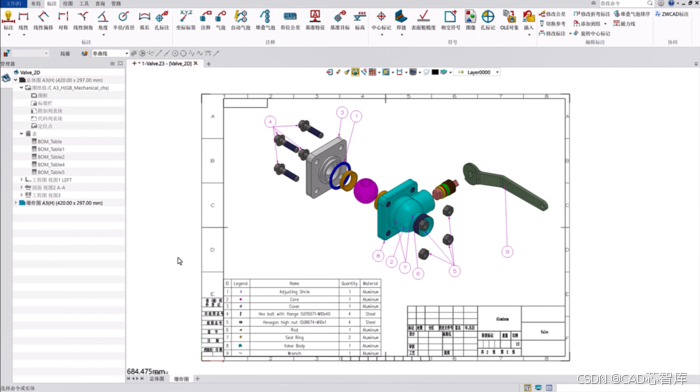700x392 pixels.
Task: Expand the 爆炸图 A3(H) sheet node
Action: coord(16,203)
